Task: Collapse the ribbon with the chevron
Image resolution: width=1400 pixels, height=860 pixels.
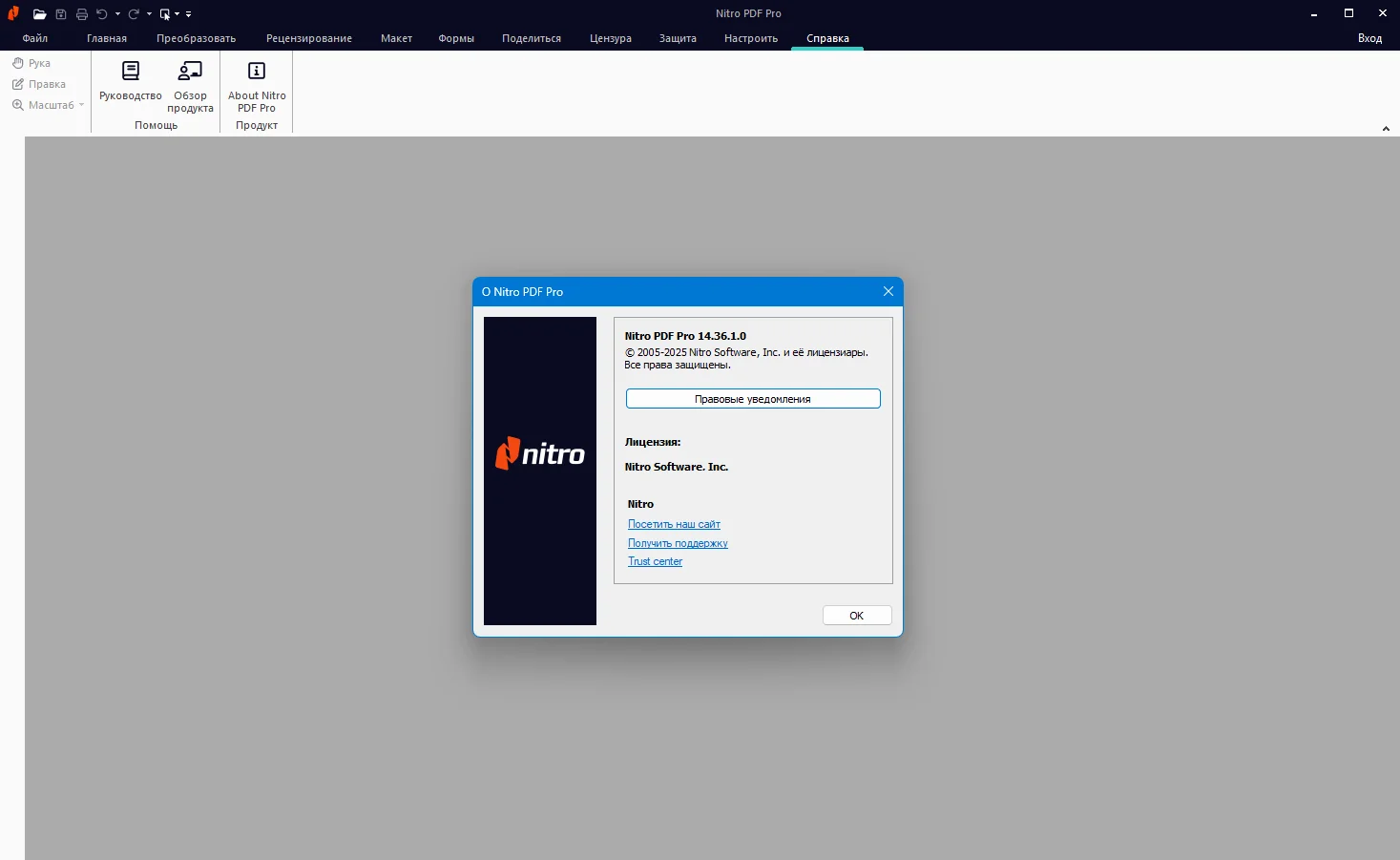Action: click(x=1386, y=129)
